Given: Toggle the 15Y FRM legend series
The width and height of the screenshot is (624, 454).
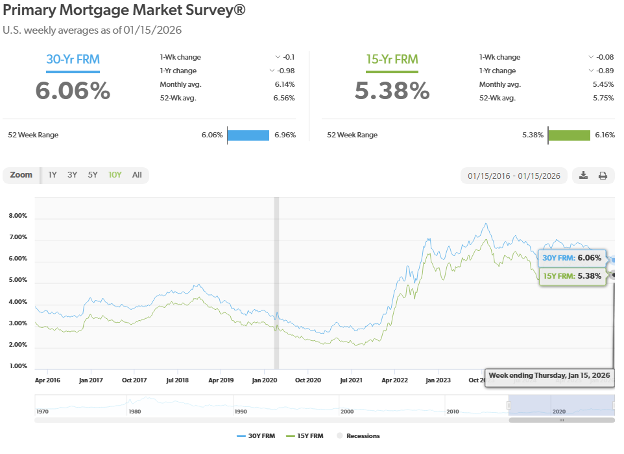Looking at the screenshot, I should click(308, 435).
